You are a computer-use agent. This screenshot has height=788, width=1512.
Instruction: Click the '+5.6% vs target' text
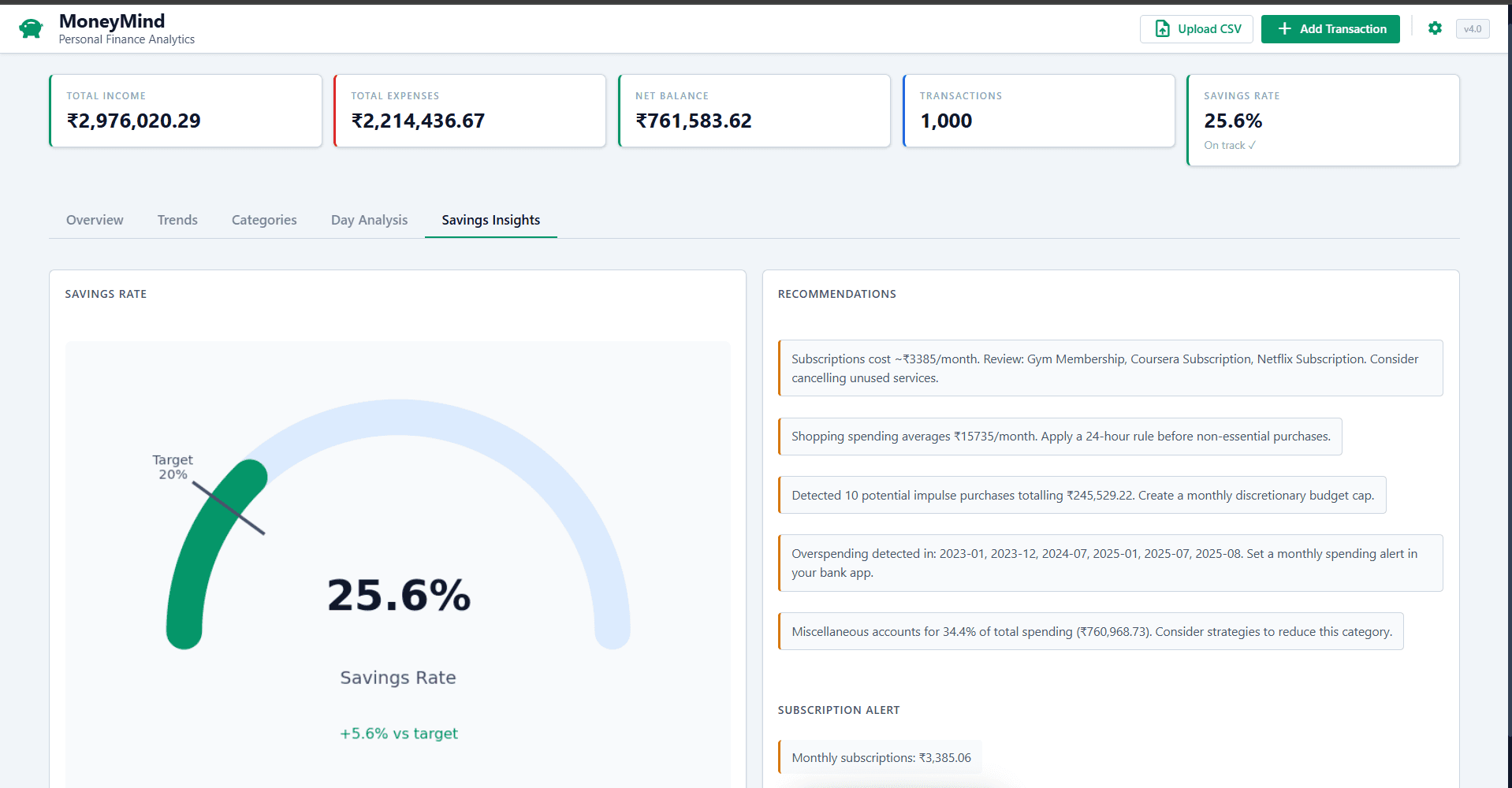tap(398, 734)
